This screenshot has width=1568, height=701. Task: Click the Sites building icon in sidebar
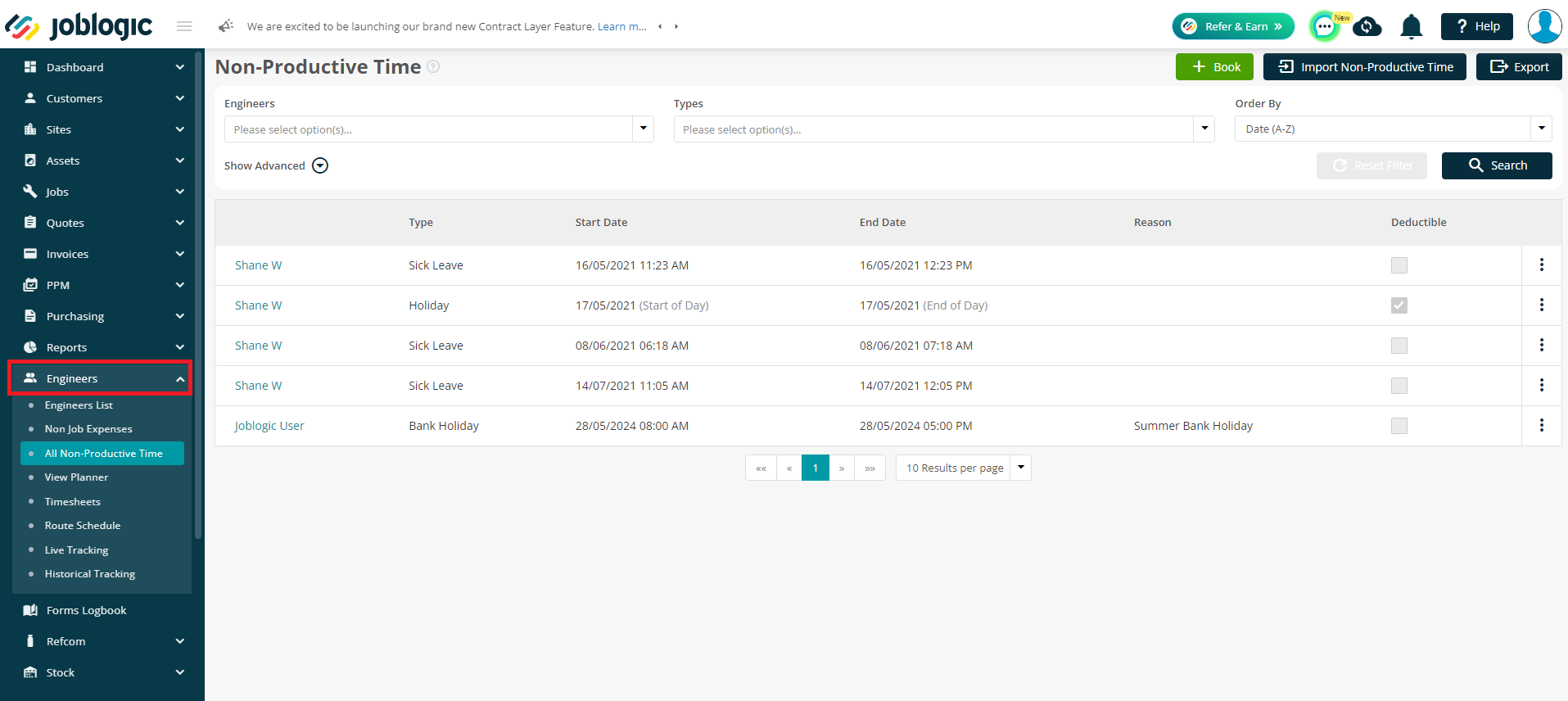pos(30,129)
